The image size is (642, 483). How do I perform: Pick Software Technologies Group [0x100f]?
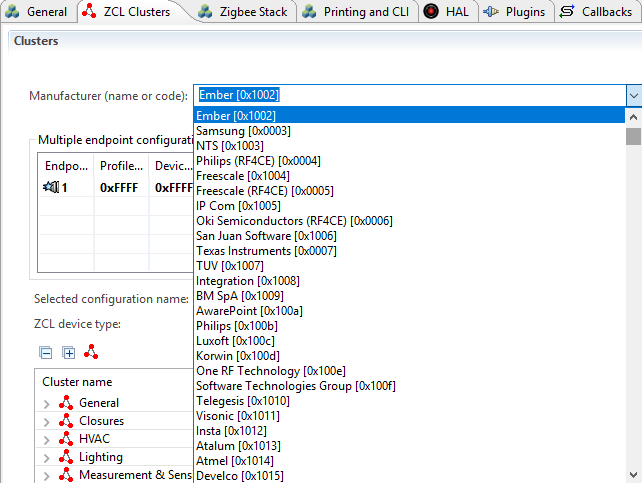pos(409,386)
